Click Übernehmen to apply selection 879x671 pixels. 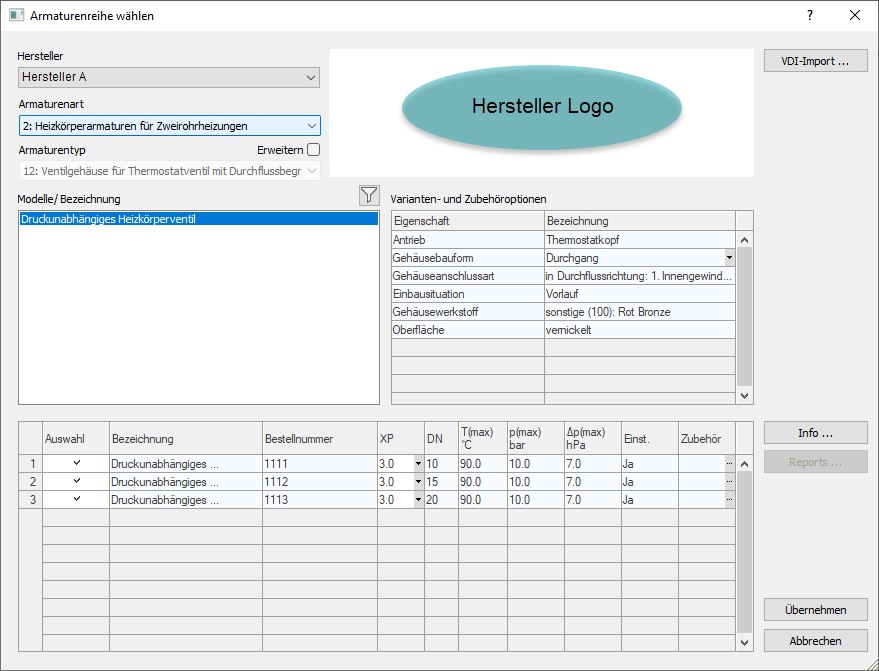click(x=816, y=610)
